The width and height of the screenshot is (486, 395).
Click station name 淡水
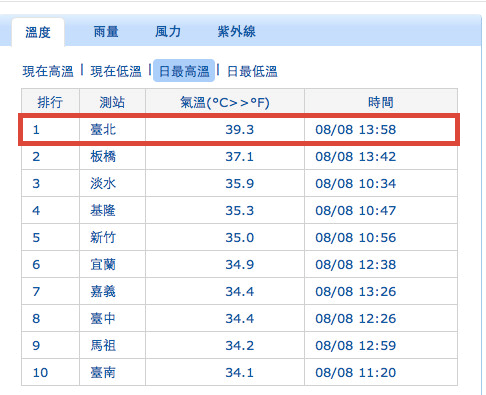pyautogui.click(x=103, y=183)
